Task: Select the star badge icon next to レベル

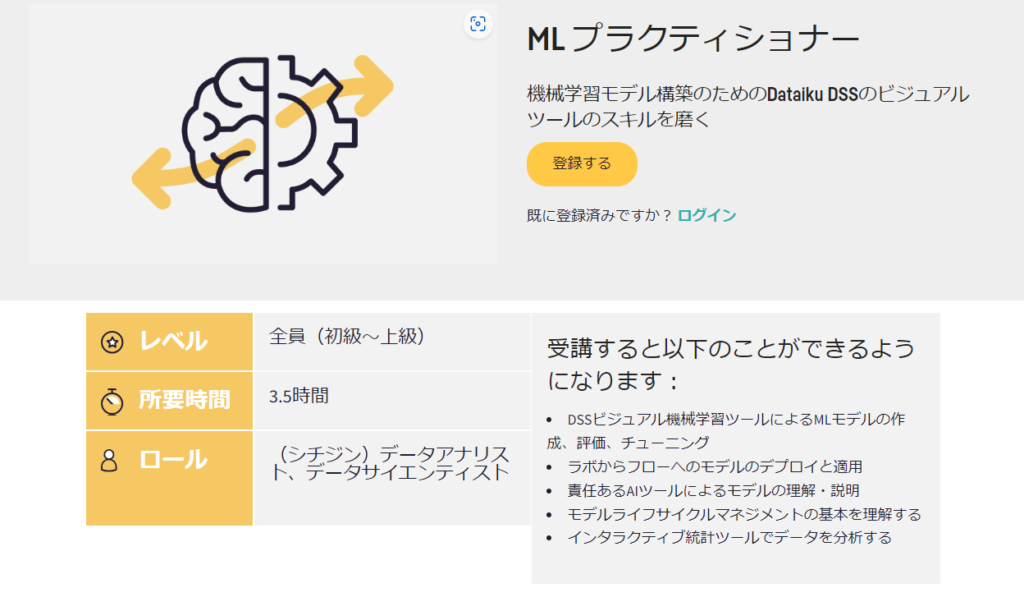Action: point(113,339)
